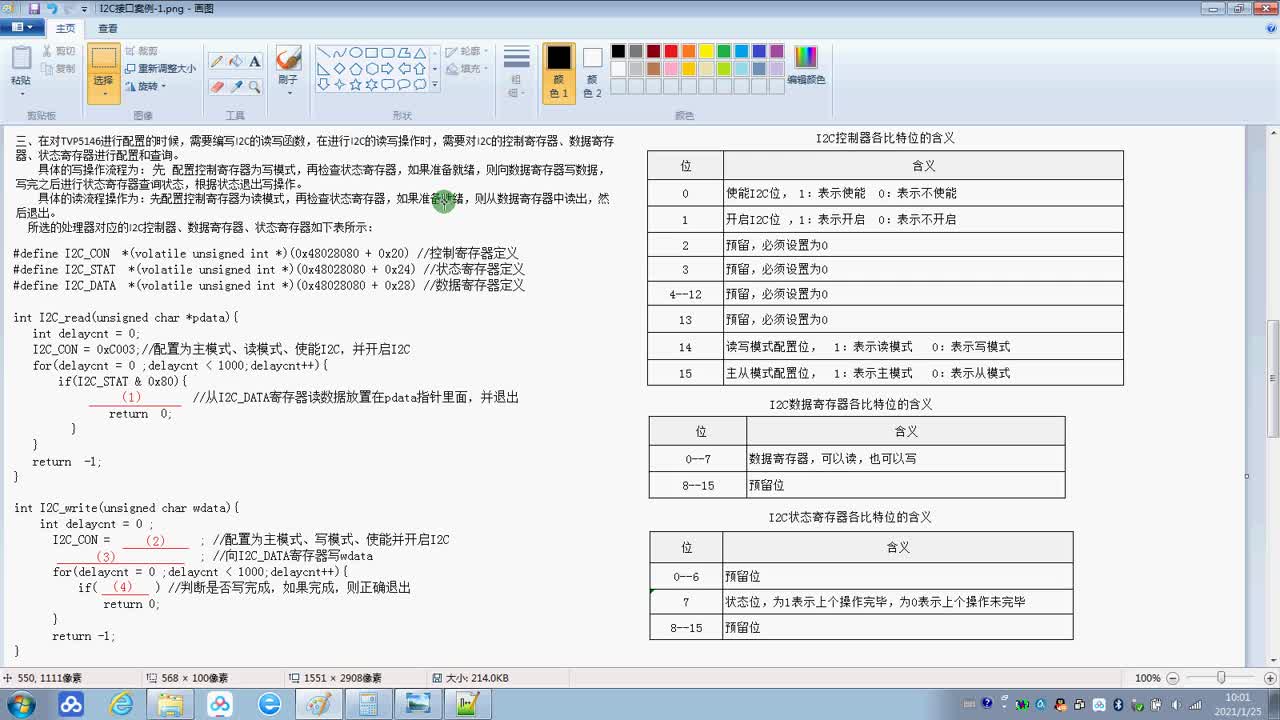This screenshot has width=1280, height=720.
Task: Select the Text tool
Action: (x=255, y=61)
